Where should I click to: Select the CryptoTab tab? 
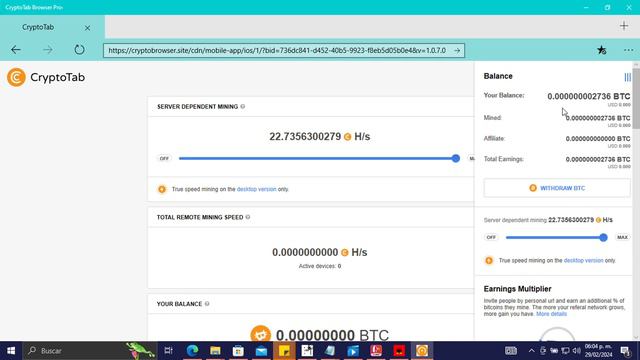tap(52, 27)
